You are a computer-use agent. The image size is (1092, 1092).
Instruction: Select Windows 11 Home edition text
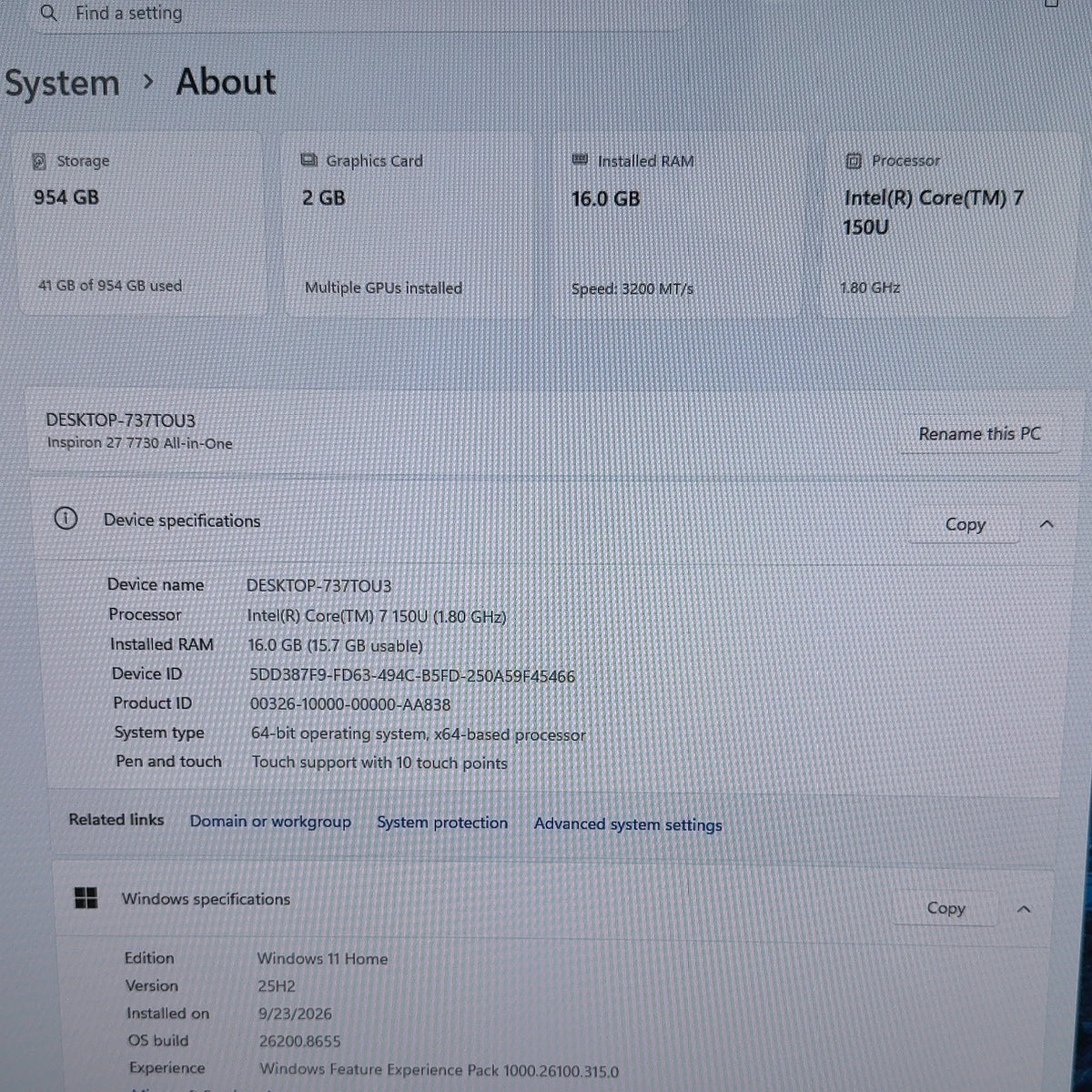click(322, 958)
